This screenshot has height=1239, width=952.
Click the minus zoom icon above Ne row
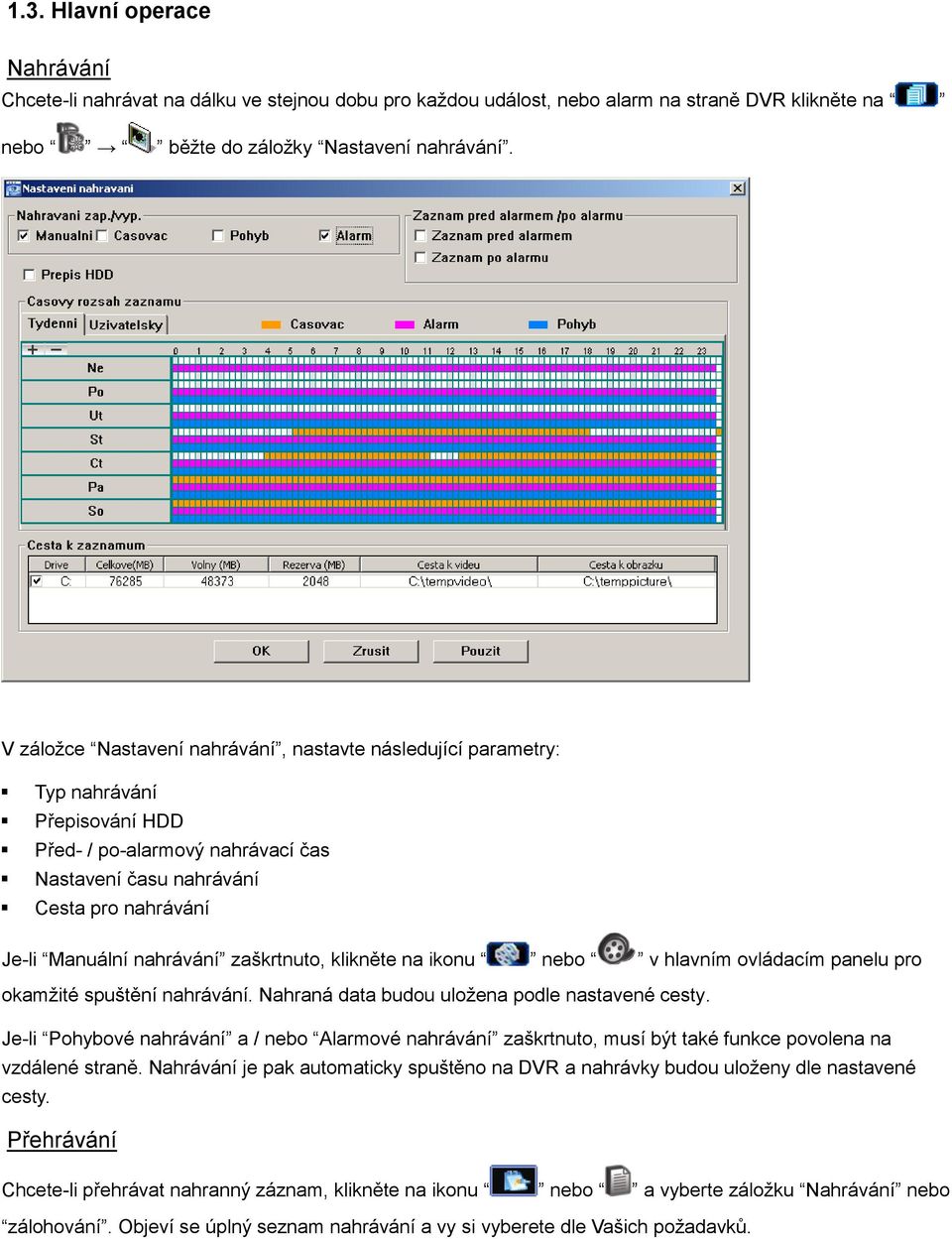[57, 349]
